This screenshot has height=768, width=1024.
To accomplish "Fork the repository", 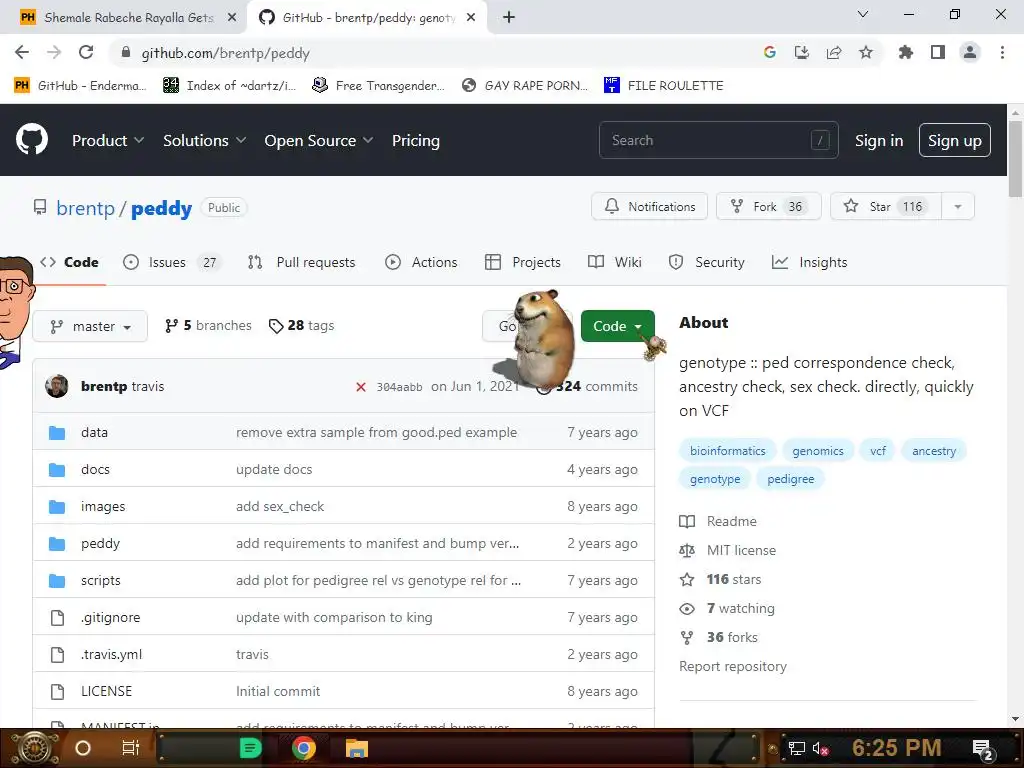I will click(769, 207).
